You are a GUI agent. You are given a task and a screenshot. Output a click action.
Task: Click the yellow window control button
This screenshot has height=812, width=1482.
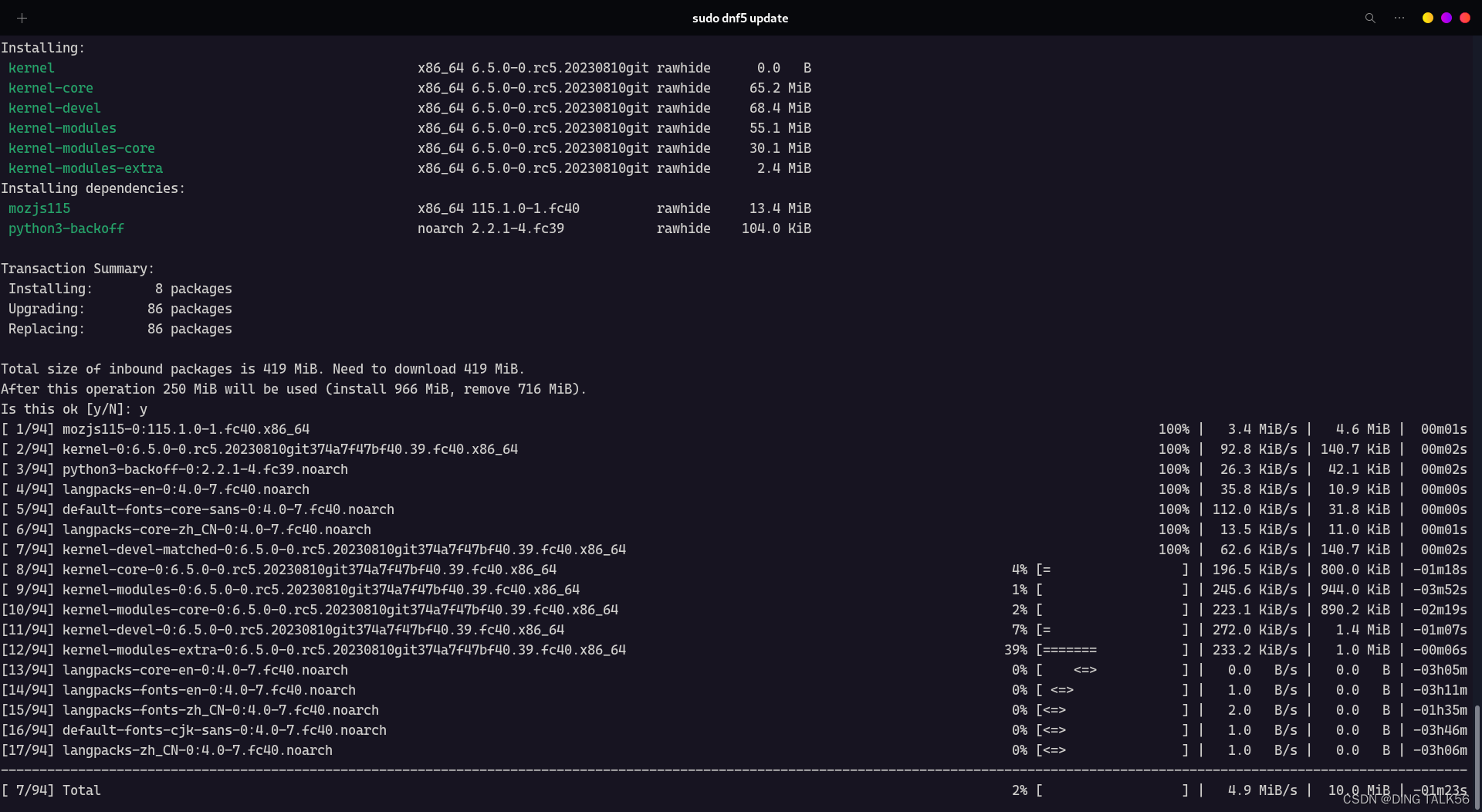(x=1428, y=18)
